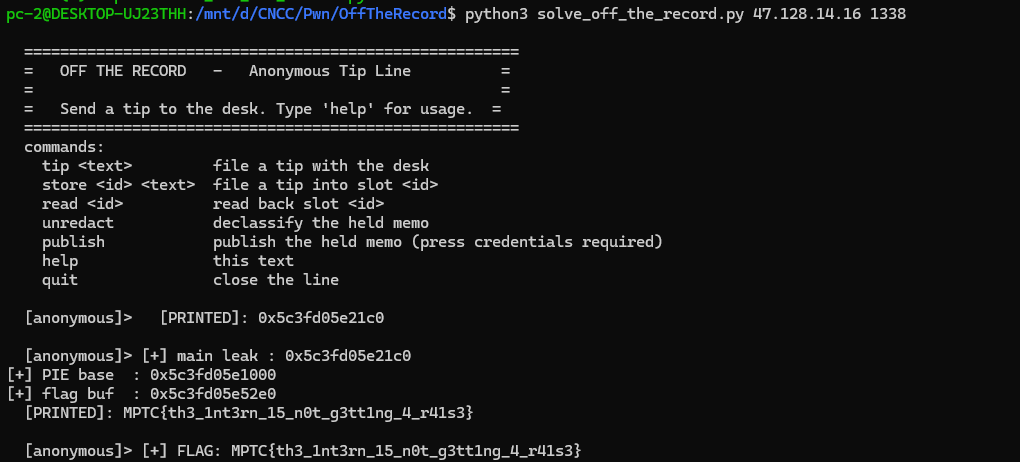Viewport: 1020px width, 462px height.
Task: Click the flag buf address 0x5c3fd05e52e0
Action: point(213,394)
